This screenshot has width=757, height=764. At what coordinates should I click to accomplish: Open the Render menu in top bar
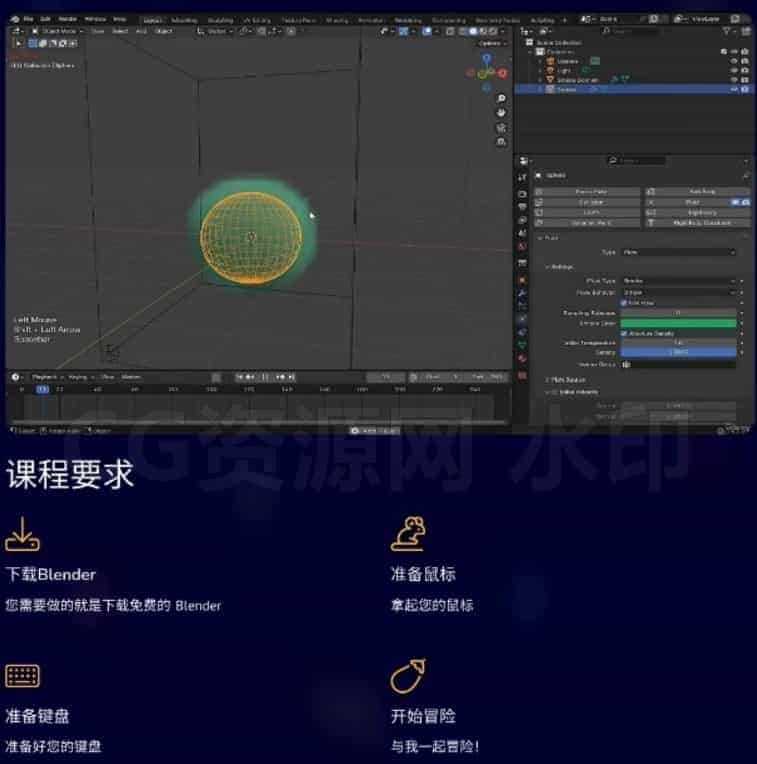tap(68, 19)
